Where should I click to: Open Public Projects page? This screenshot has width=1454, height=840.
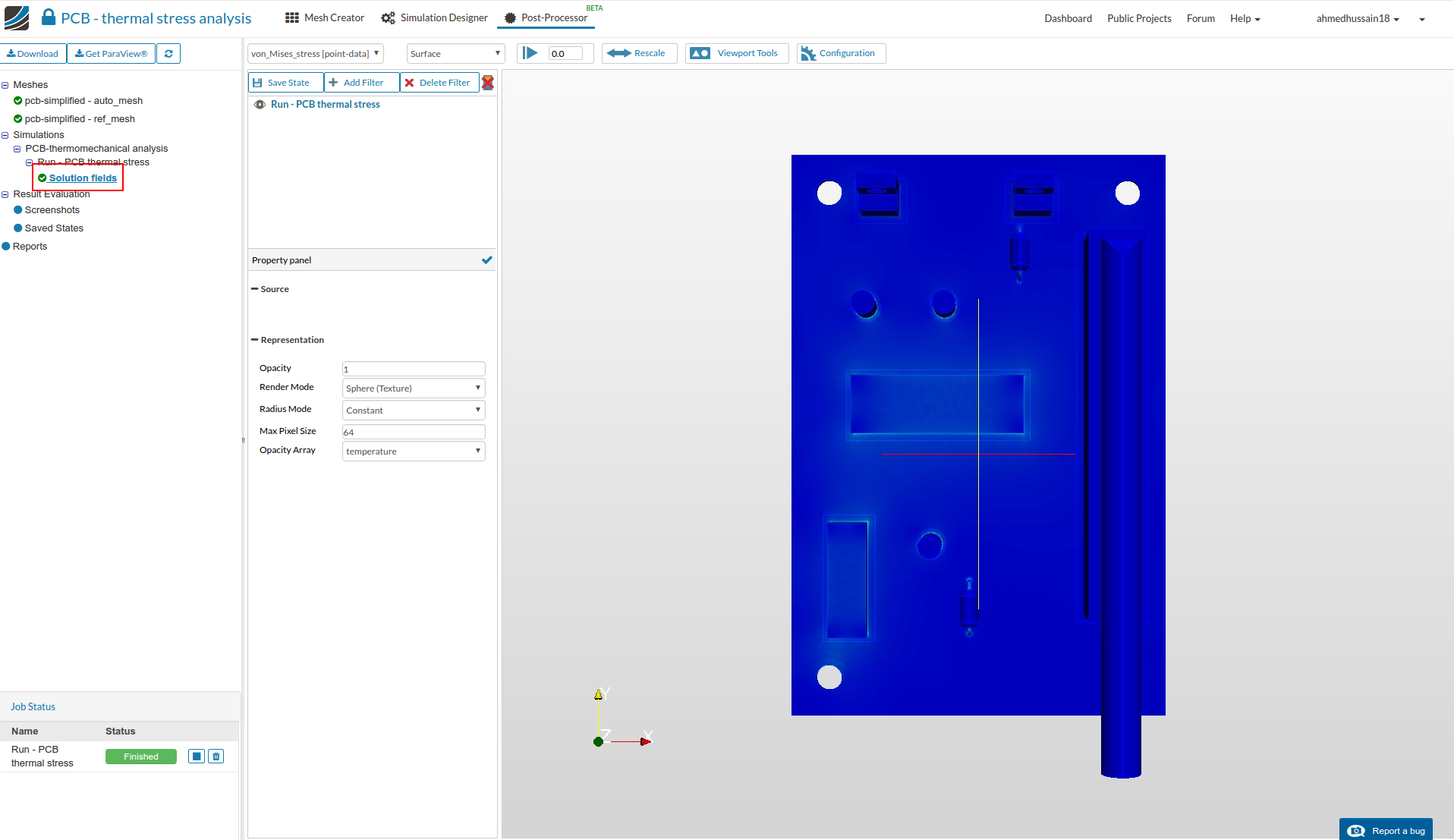(1139, 18)
